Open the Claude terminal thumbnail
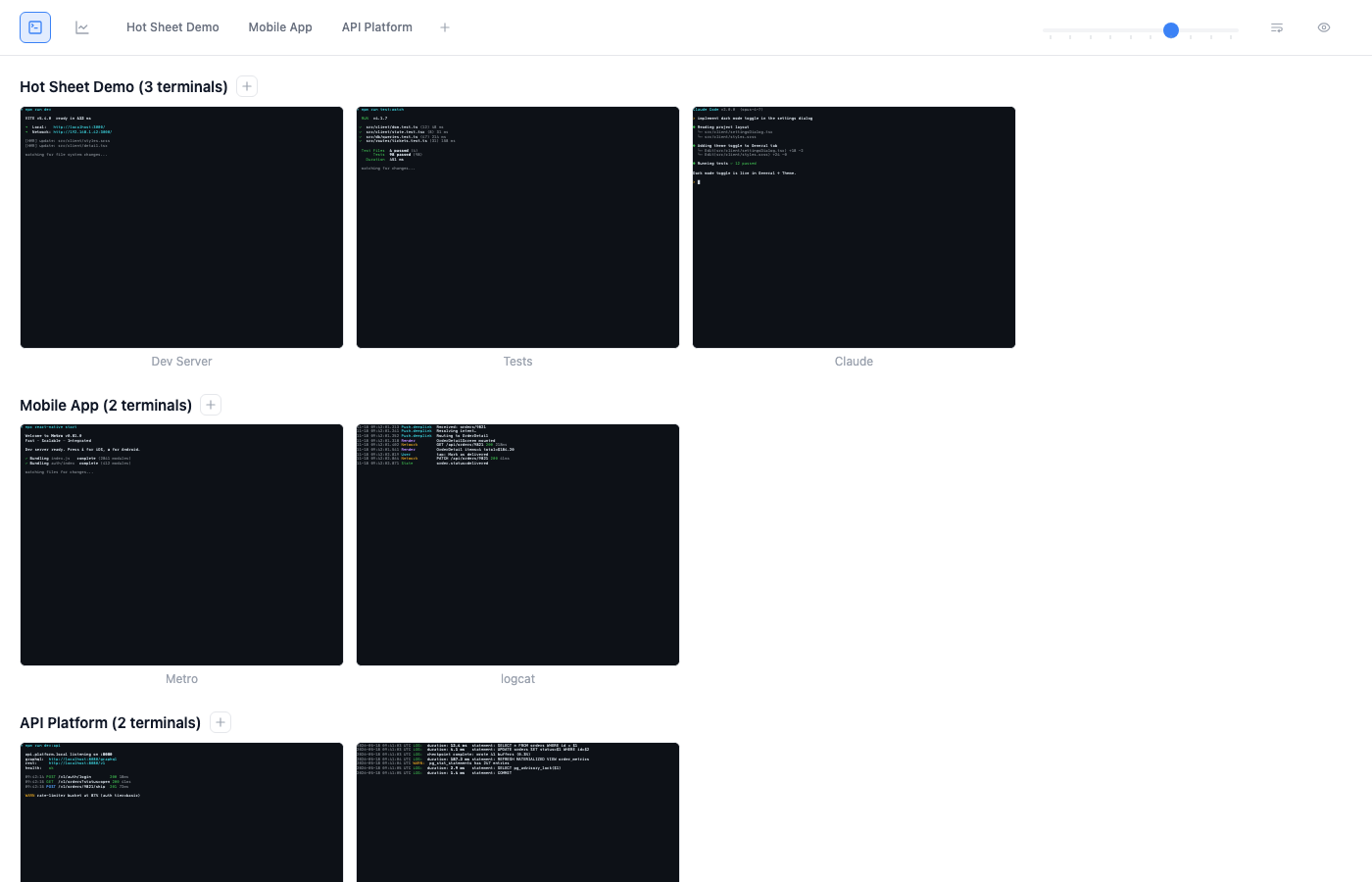This screenshot has height=882, width=1372. [x=855, y=227]
